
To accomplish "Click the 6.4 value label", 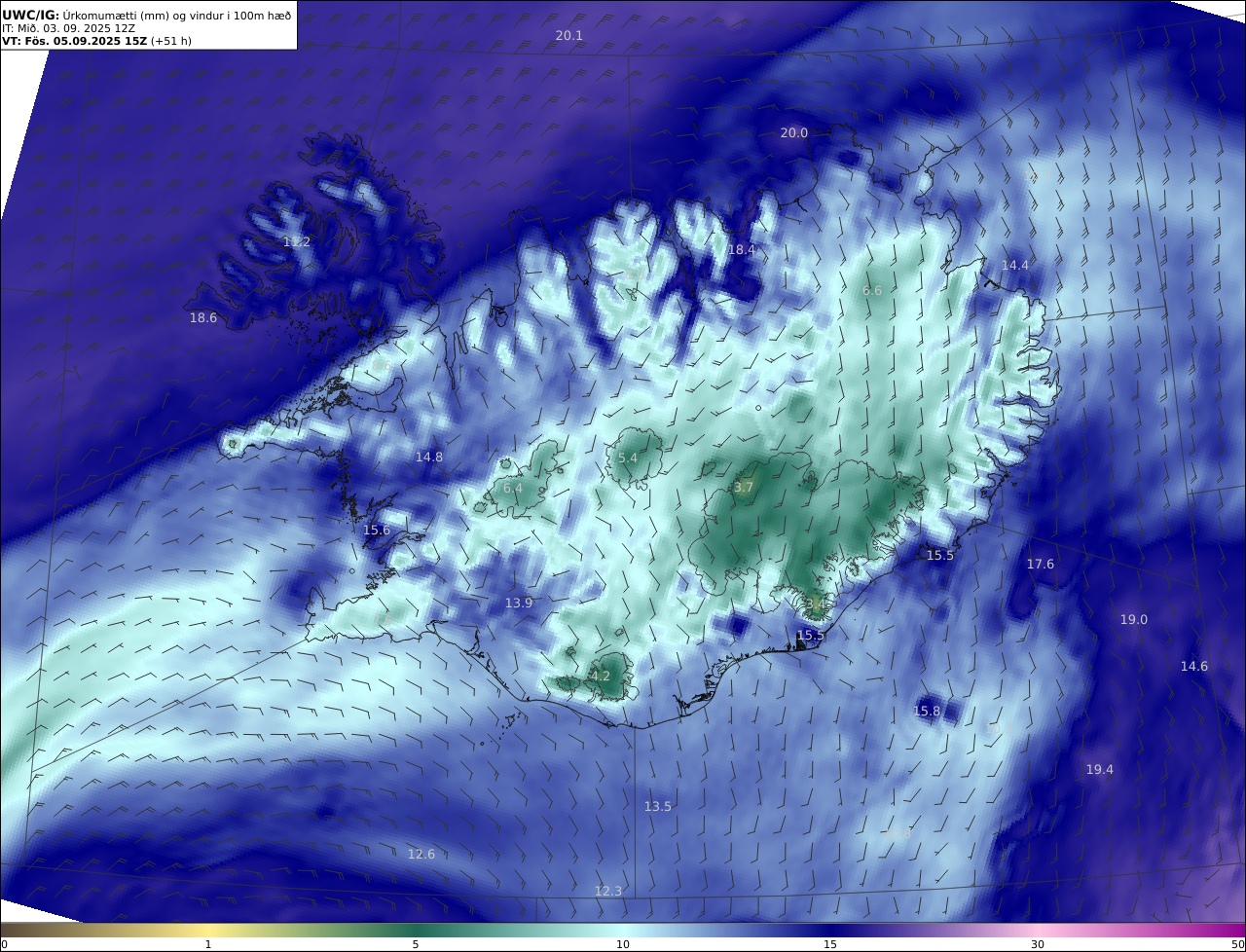I will pyautogui.click(x=513, y=488).
